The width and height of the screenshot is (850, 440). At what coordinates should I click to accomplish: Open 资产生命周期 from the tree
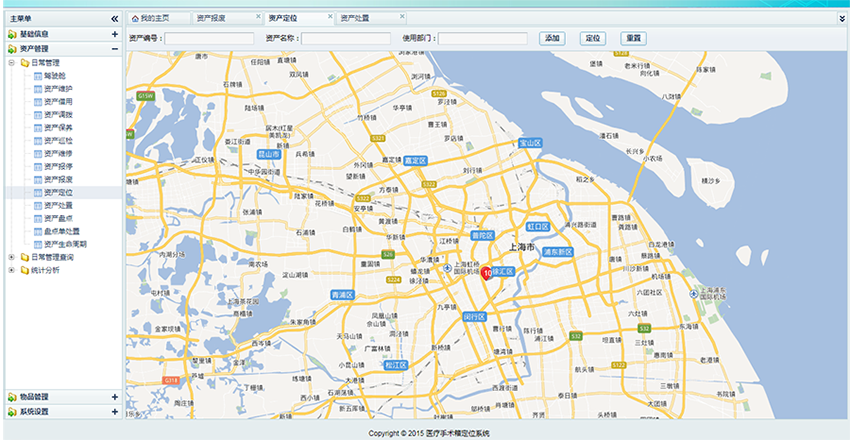pyautogui.click(x=65, y=245)
